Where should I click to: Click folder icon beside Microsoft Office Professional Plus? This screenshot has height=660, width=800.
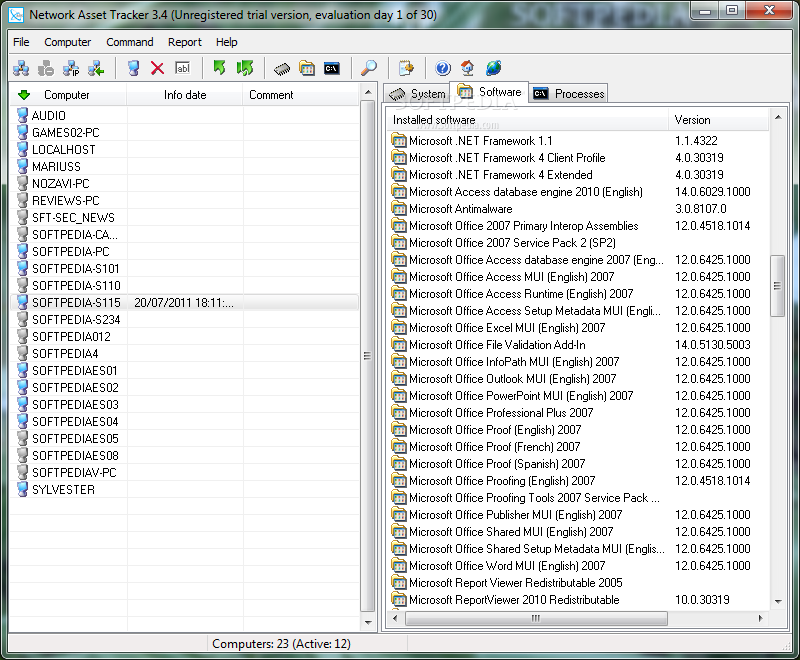[399, 412]
